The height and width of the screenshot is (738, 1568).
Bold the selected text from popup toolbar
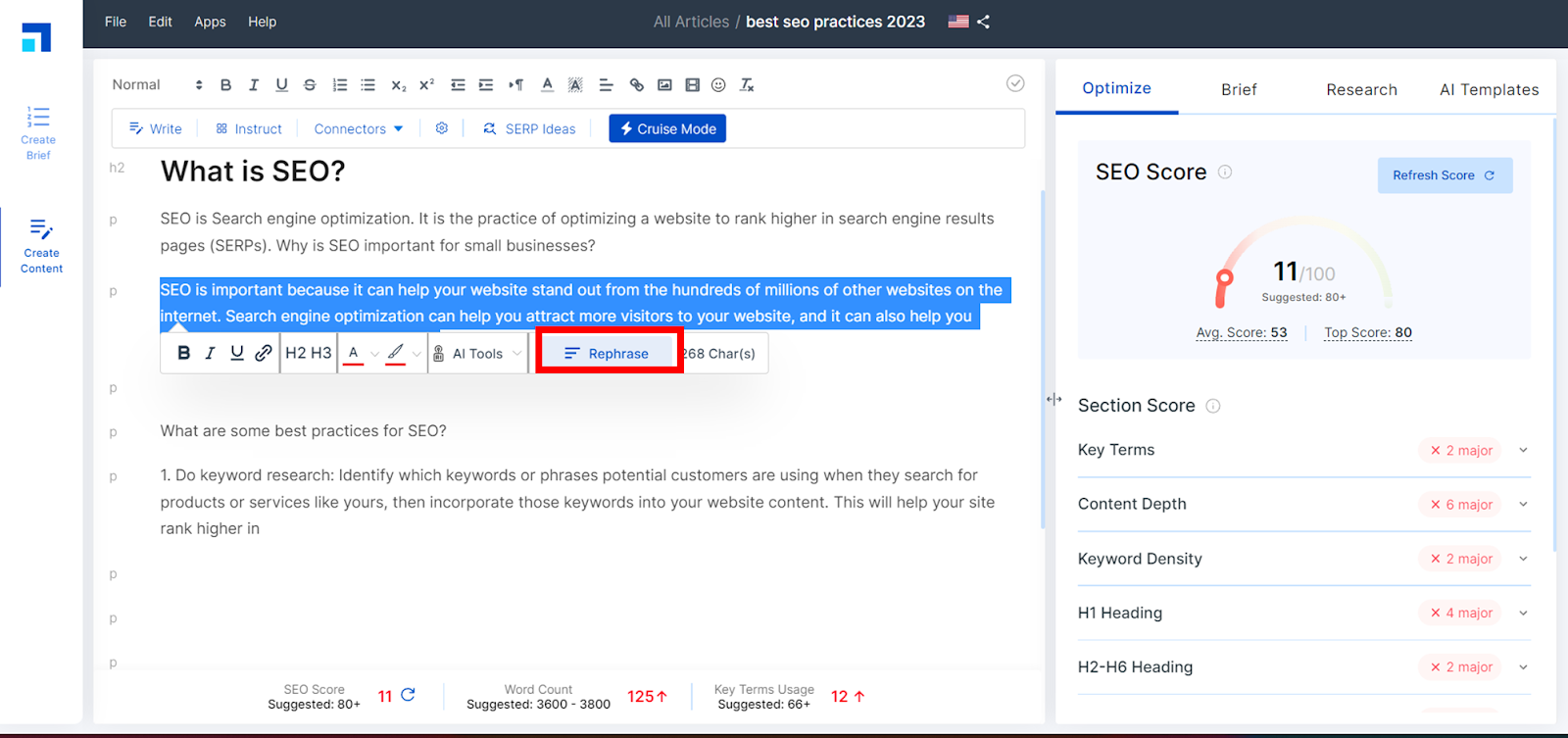[183, 353]
